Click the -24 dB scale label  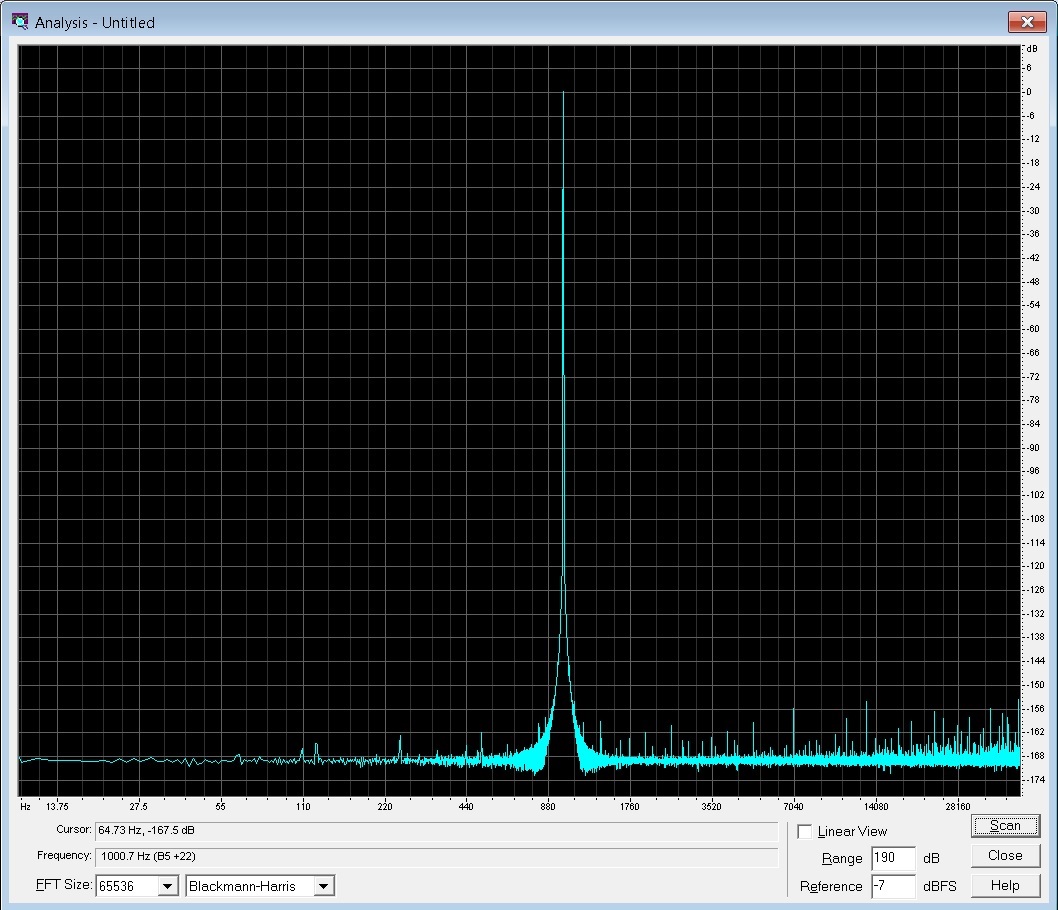pyautogui.click(x=1034, y=187)
